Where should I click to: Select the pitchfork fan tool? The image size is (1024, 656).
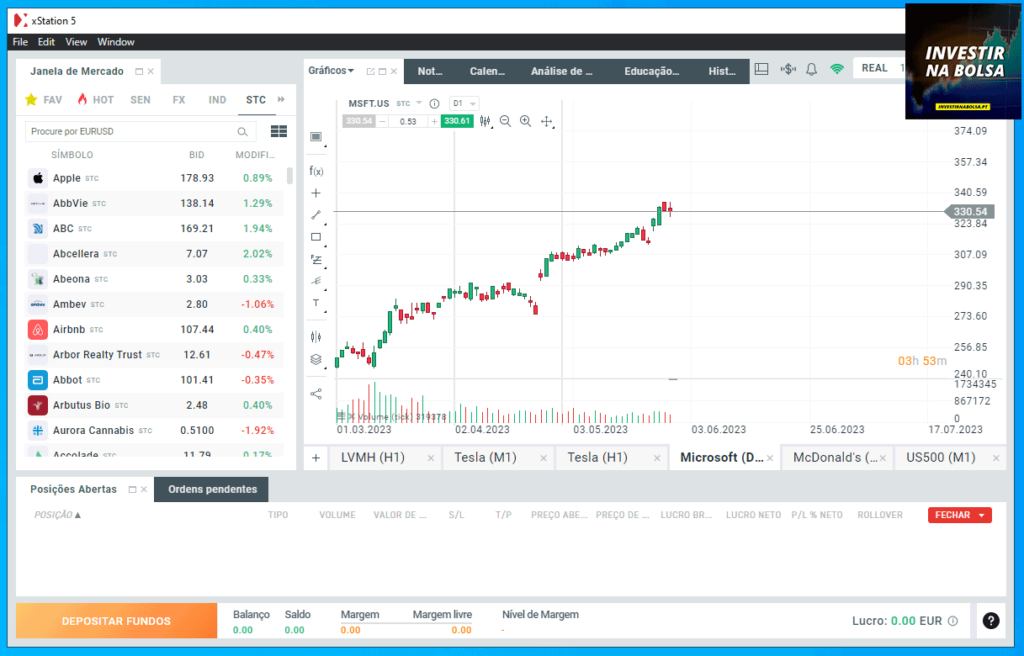point(316,281)
